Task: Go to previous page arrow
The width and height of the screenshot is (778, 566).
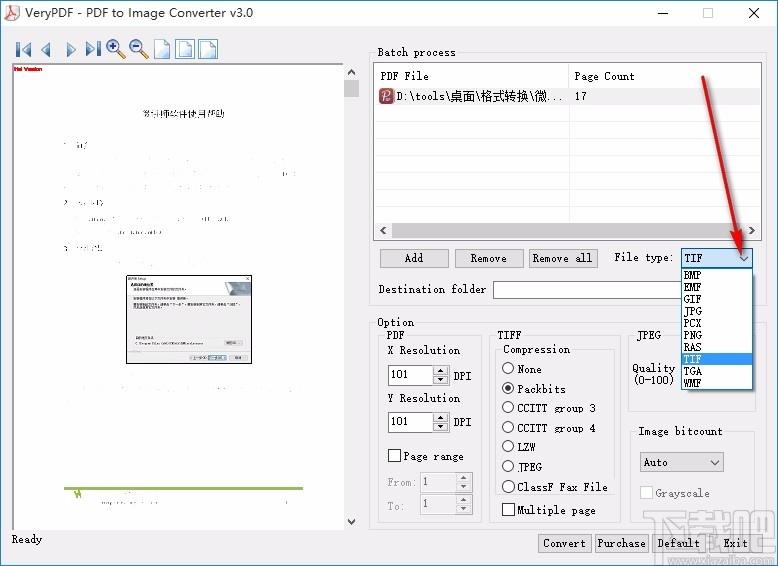Action: coord(47,49)
